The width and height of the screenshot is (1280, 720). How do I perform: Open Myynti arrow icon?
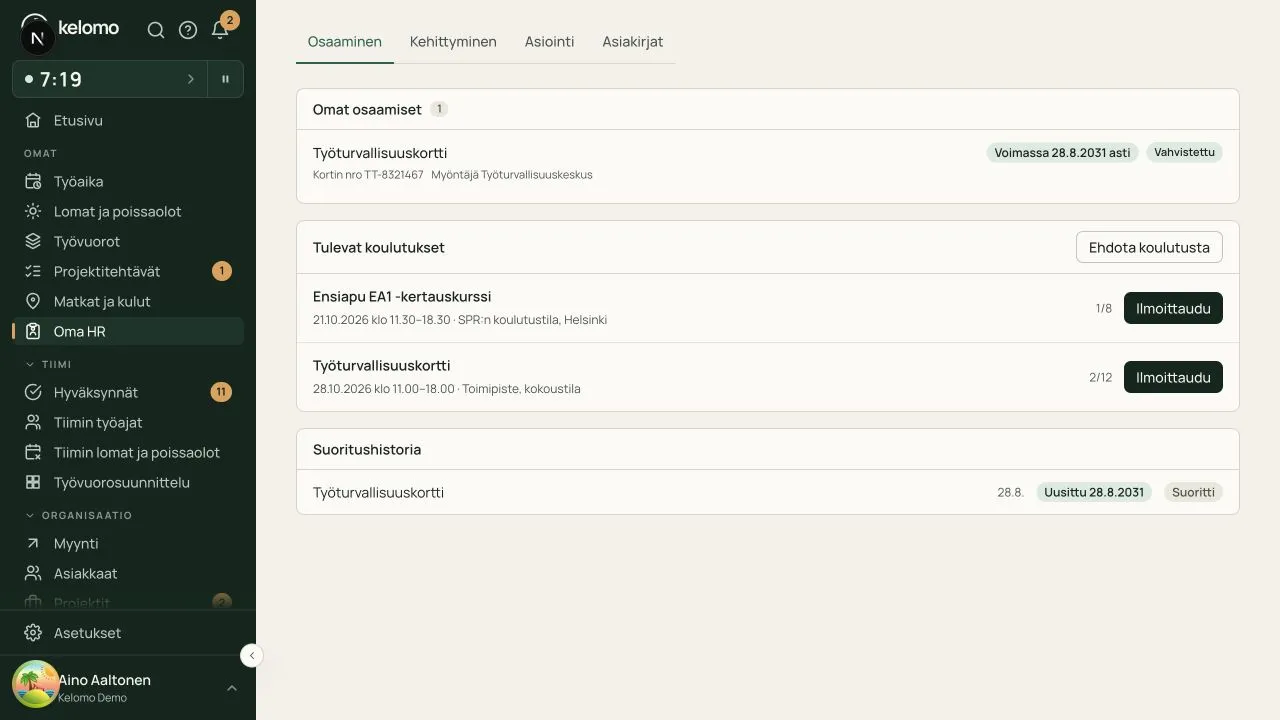pos(33,544)
